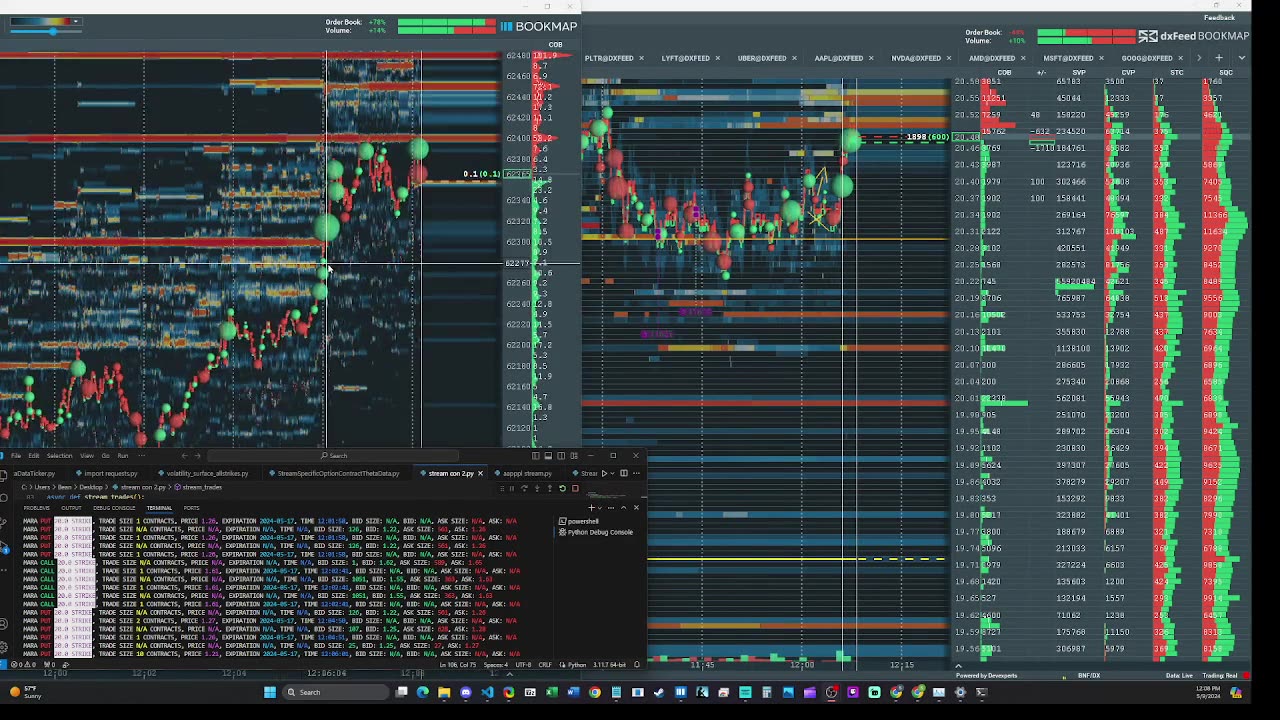Switch to the AMD@DXFEED tab

[x=992, y=58]
